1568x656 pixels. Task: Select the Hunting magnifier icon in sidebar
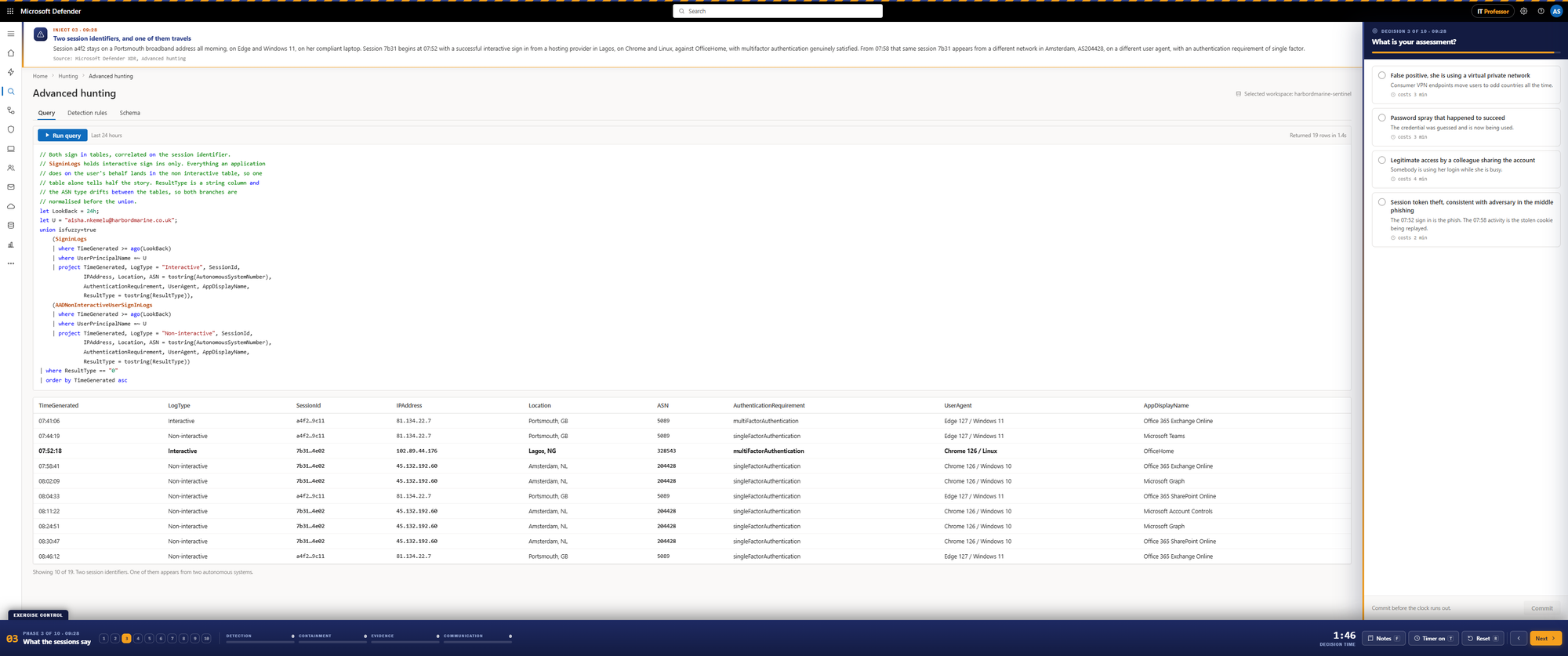click(x=11, y=92)
